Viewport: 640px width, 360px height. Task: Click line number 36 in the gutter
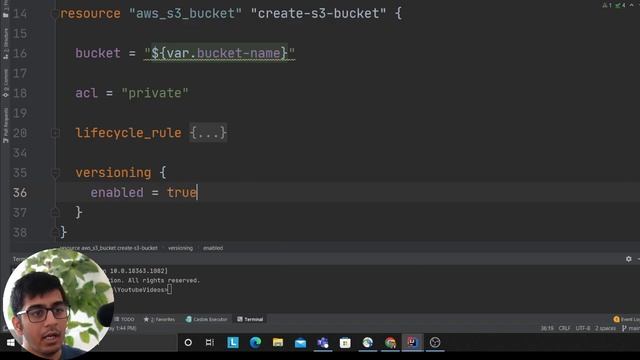click(x=20, y=192)
